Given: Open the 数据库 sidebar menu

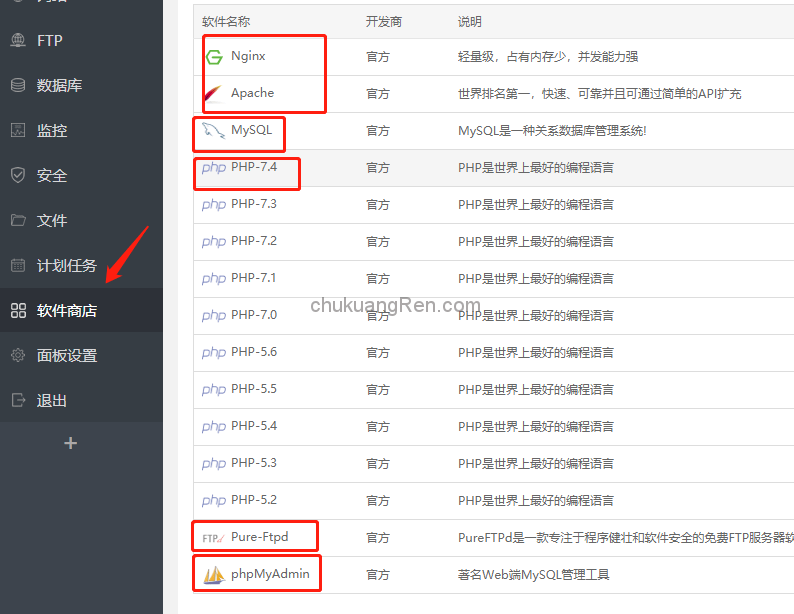Looking at the screenshot, I should [x=59, y=85].
